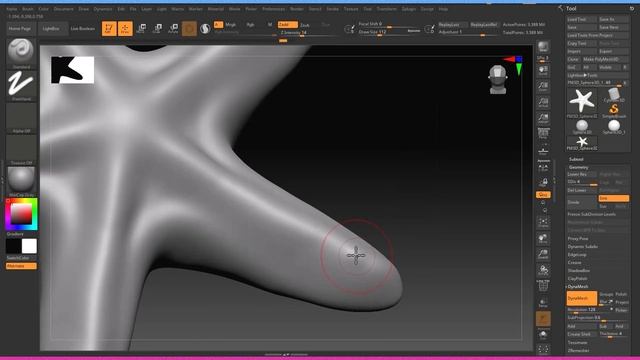Toggle the M material mode
640x360 pixels.
point(270,24)
